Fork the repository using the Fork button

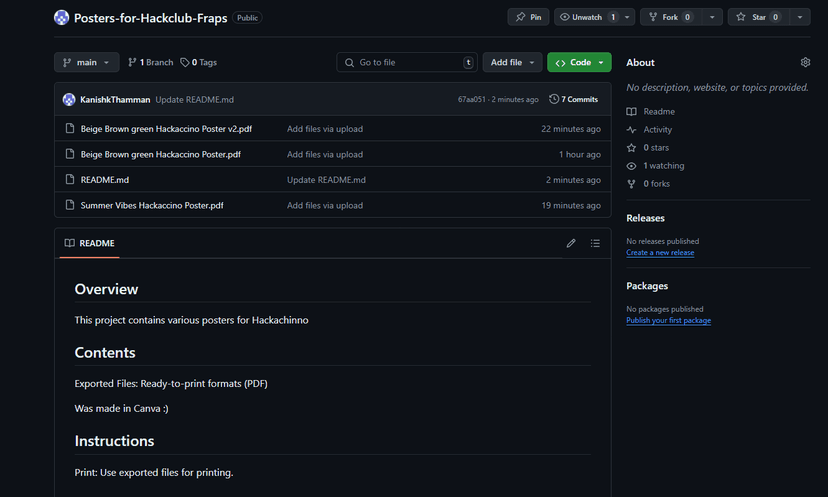pos(671,17)
